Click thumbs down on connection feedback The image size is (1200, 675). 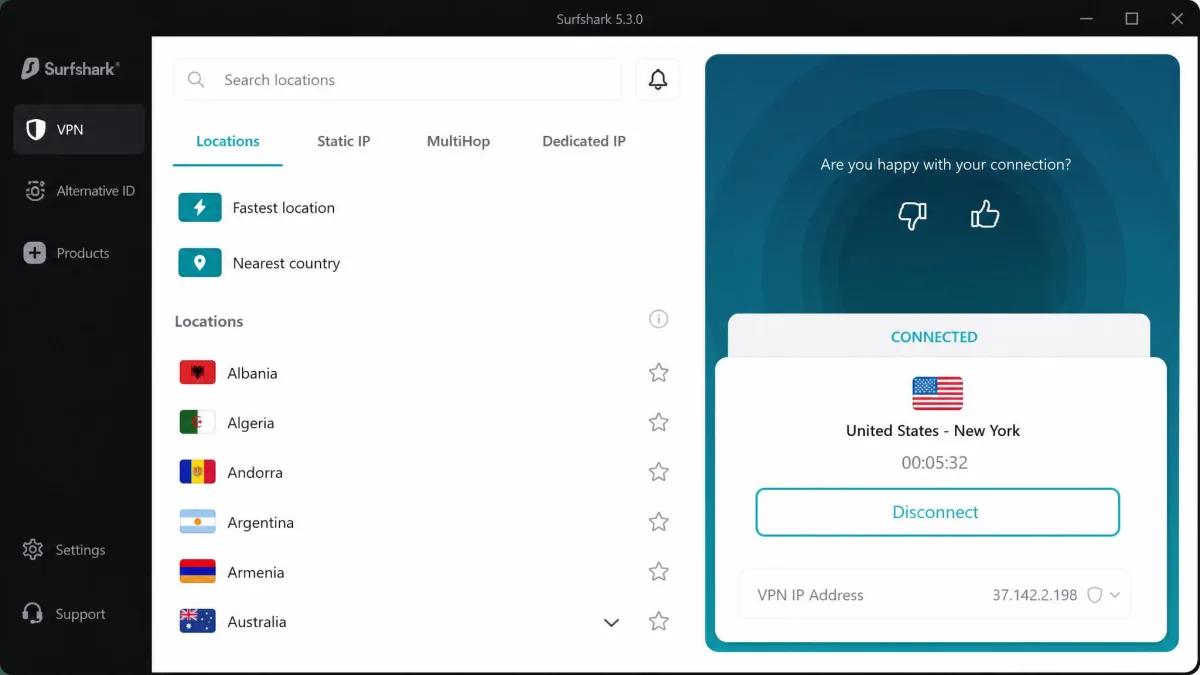[x=912, y=214]
